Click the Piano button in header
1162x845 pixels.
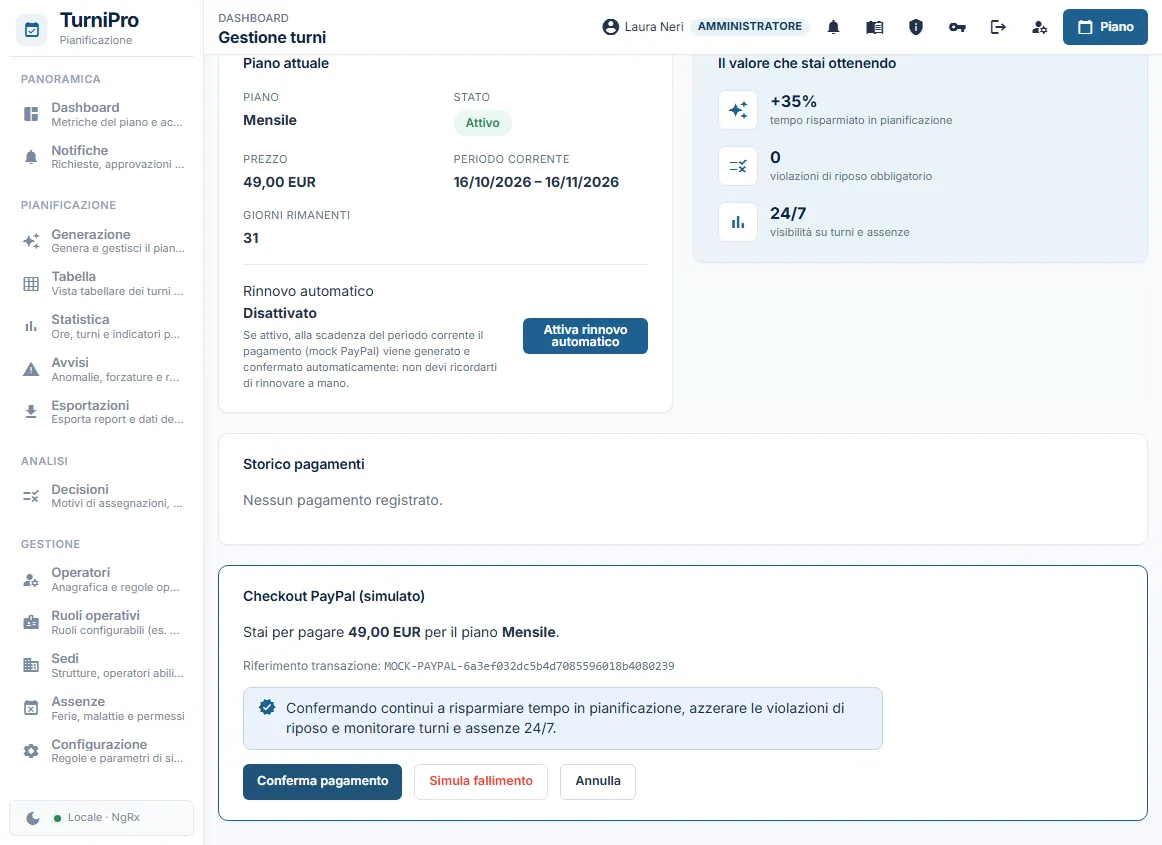tap(1105, 27)
